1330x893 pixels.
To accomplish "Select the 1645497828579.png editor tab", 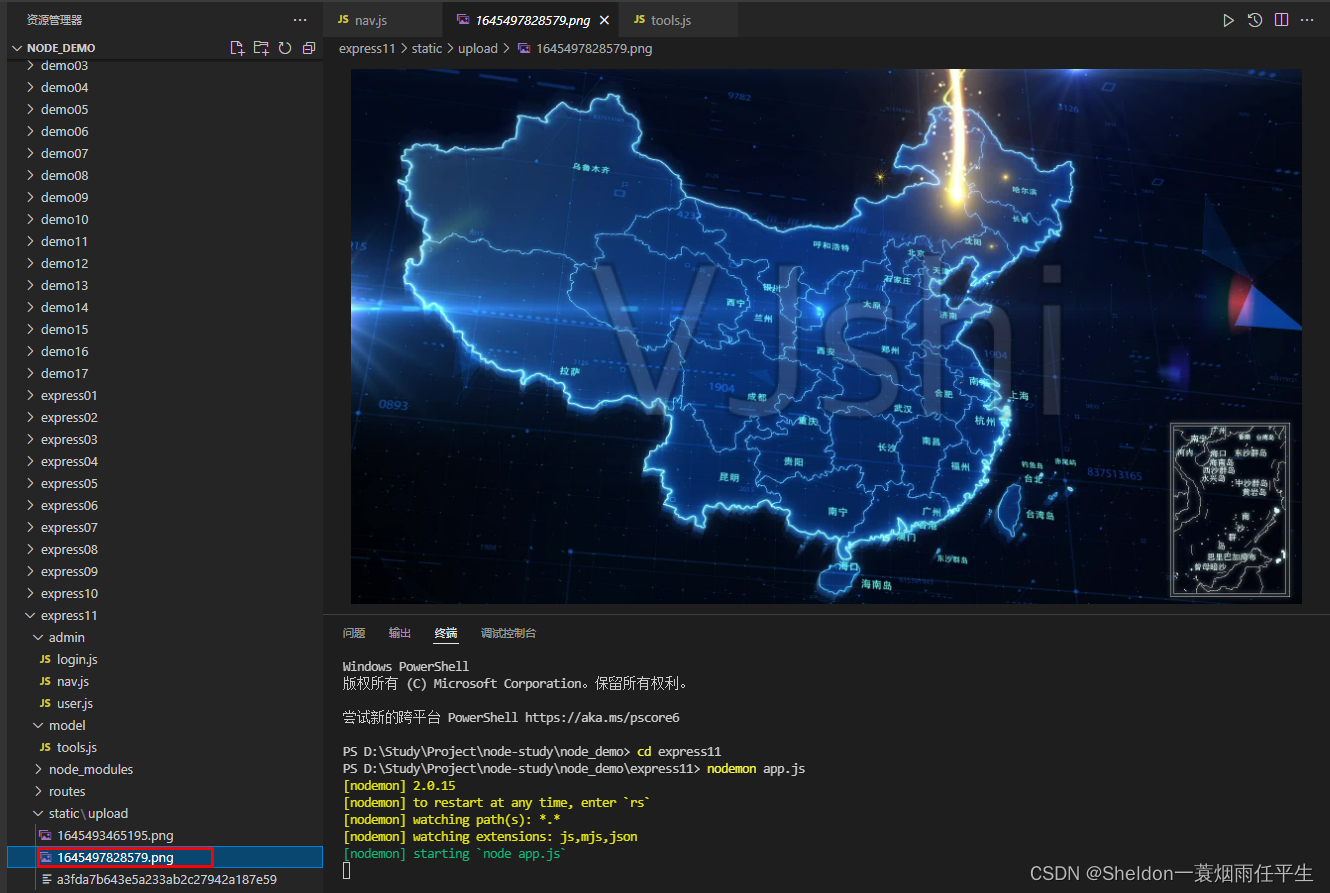I will click(532, 20).
